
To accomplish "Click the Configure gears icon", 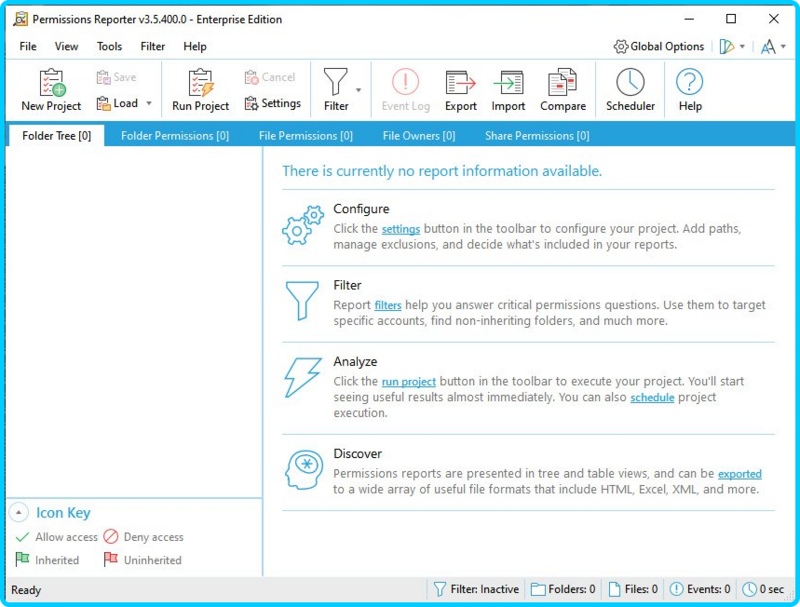I will tap(303, 225).
